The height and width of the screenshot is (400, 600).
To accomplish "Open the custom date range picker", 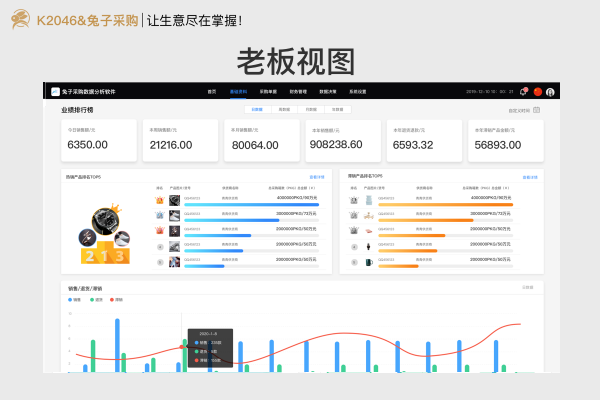I will (525, 110).
